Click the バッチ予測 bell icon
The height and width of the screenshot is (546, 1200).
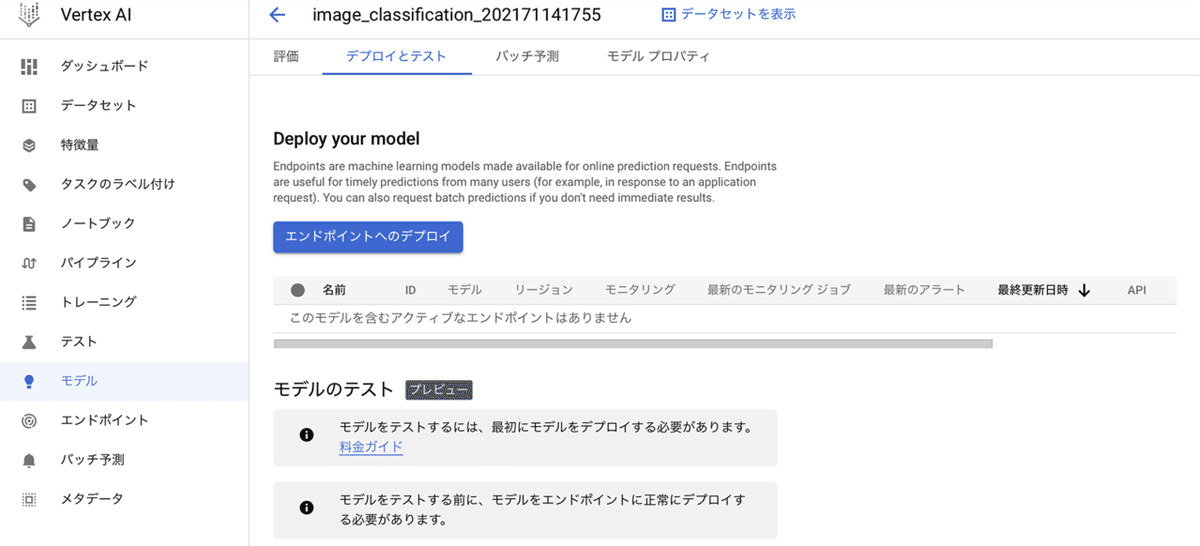coord(29,460)
